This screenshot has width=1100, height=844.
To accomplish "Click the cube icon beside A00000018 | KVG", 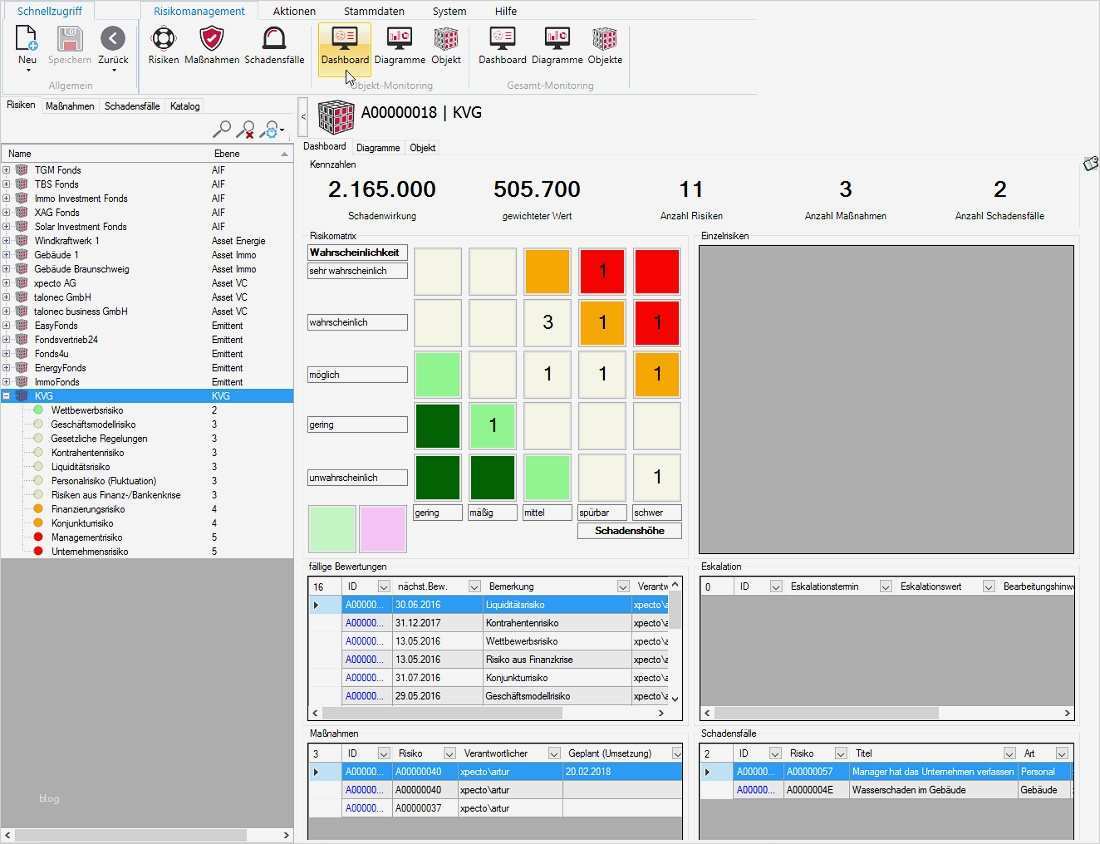I will point(336,116).
